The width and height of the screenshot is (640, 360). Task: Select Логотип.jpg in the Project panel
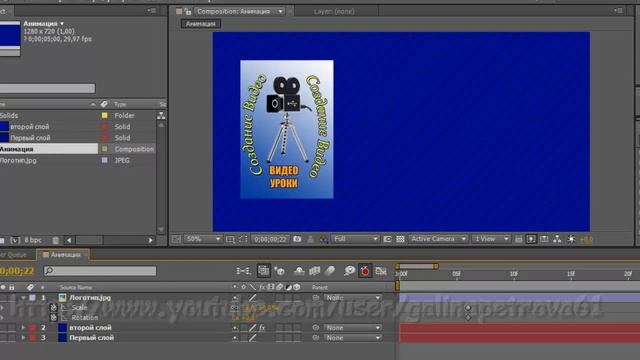[x=18, y=160]
